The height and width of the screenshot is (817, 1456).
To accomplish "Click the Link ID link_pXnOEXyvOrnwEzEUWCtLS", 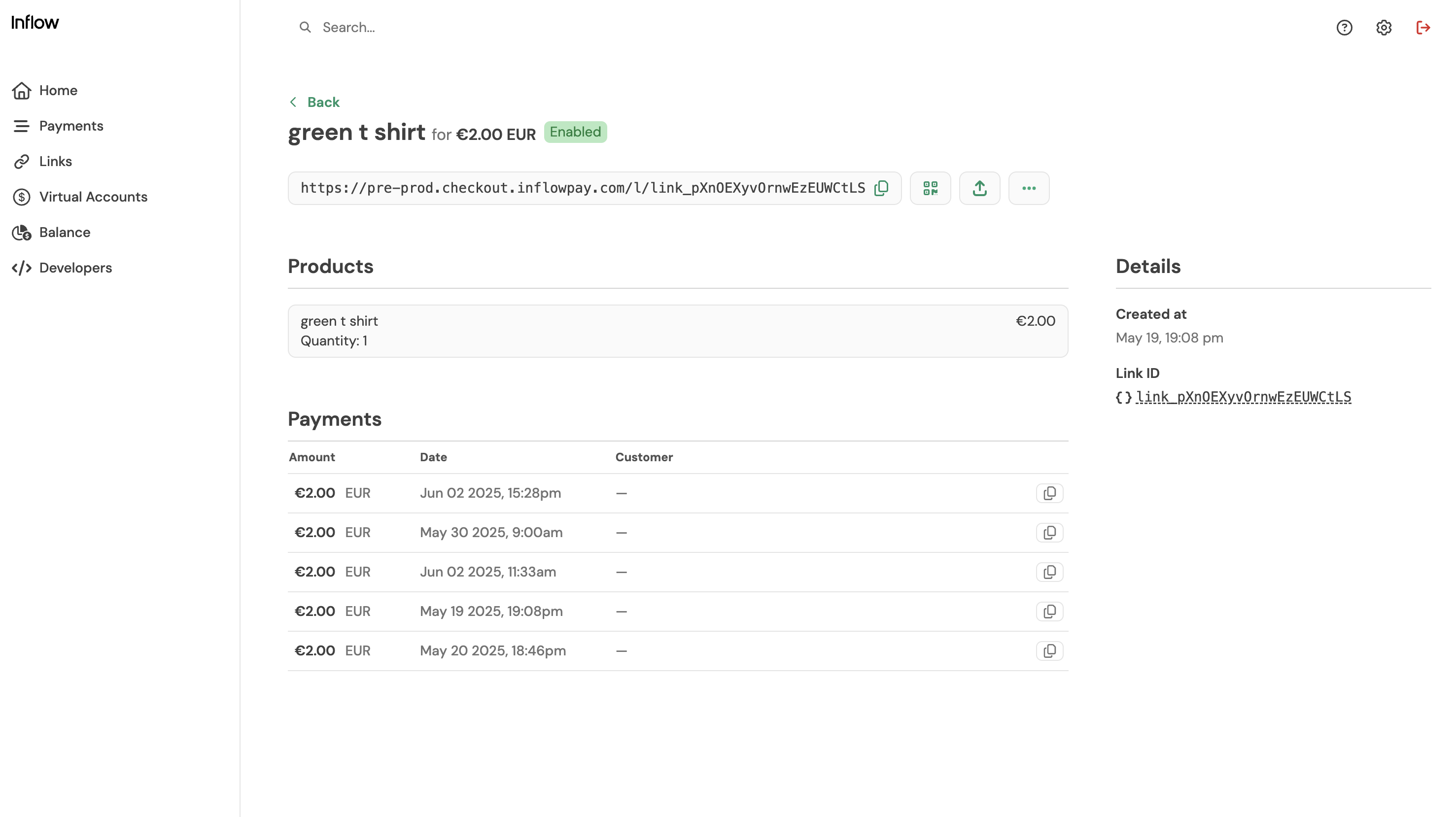I will pyautogui.click(x=1243, y=397).
